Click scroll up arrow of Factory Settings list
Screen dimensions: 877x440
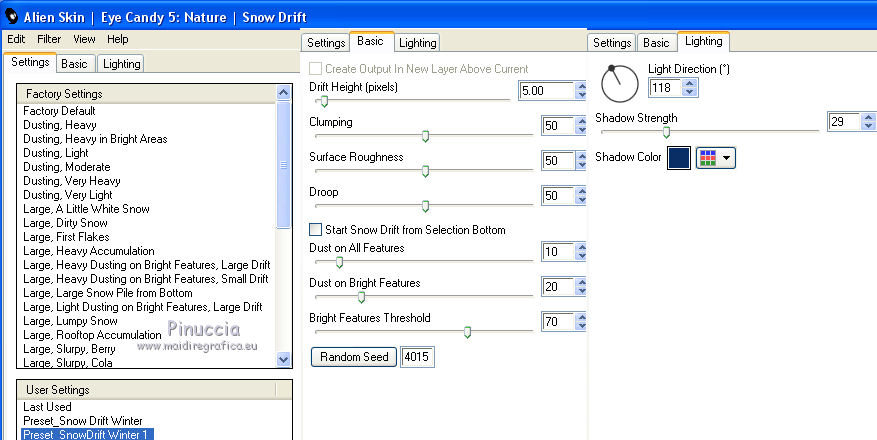284,92
